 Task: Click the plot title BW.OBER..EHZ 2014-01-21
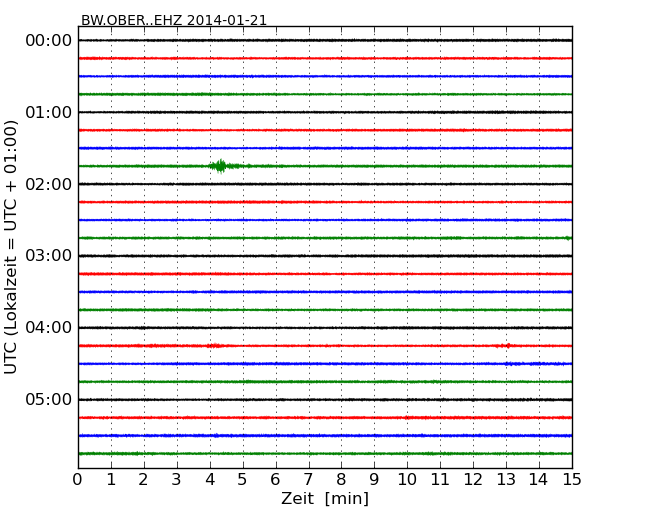[174, 20]
